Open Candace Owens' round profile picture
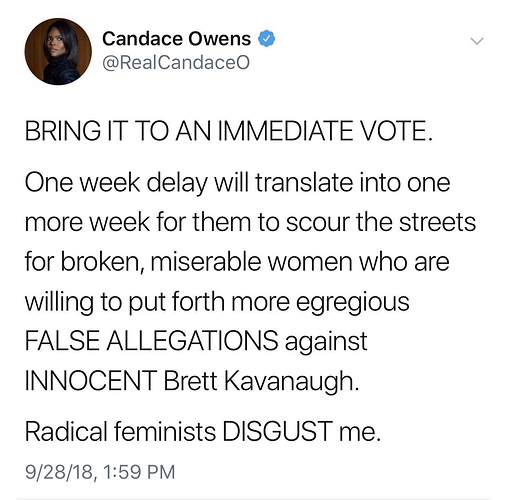 (x=58, y=51)
